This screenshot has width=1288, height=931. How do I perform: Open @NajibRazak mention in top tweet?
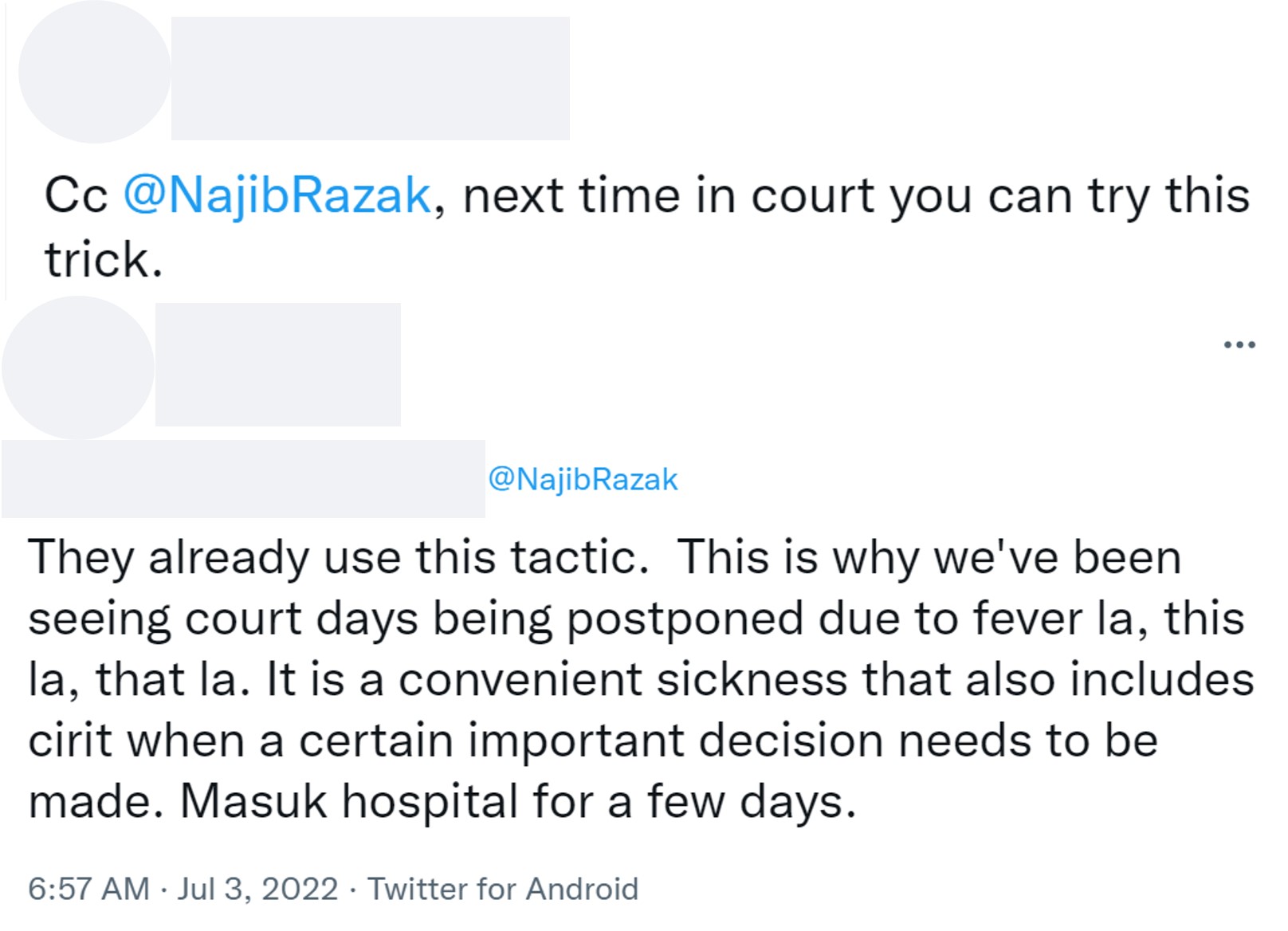click(277, 195)
